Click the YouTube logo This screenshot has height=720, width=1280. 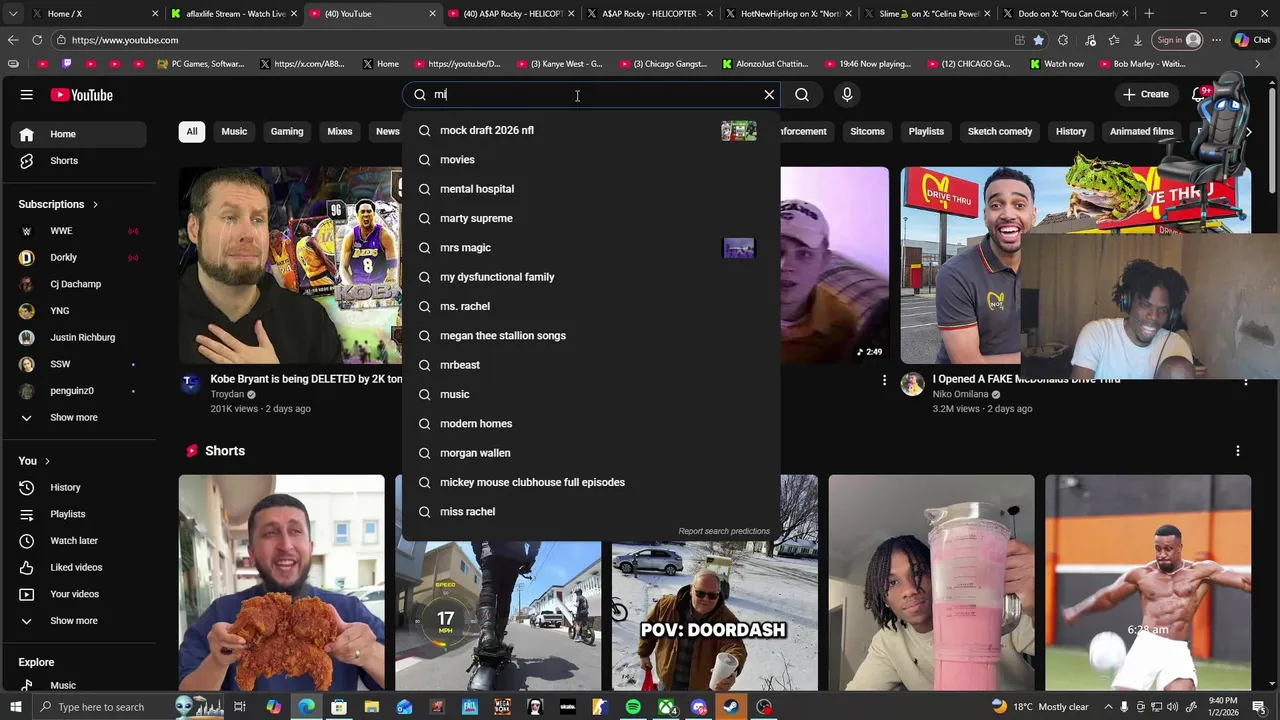coord(82,95)
